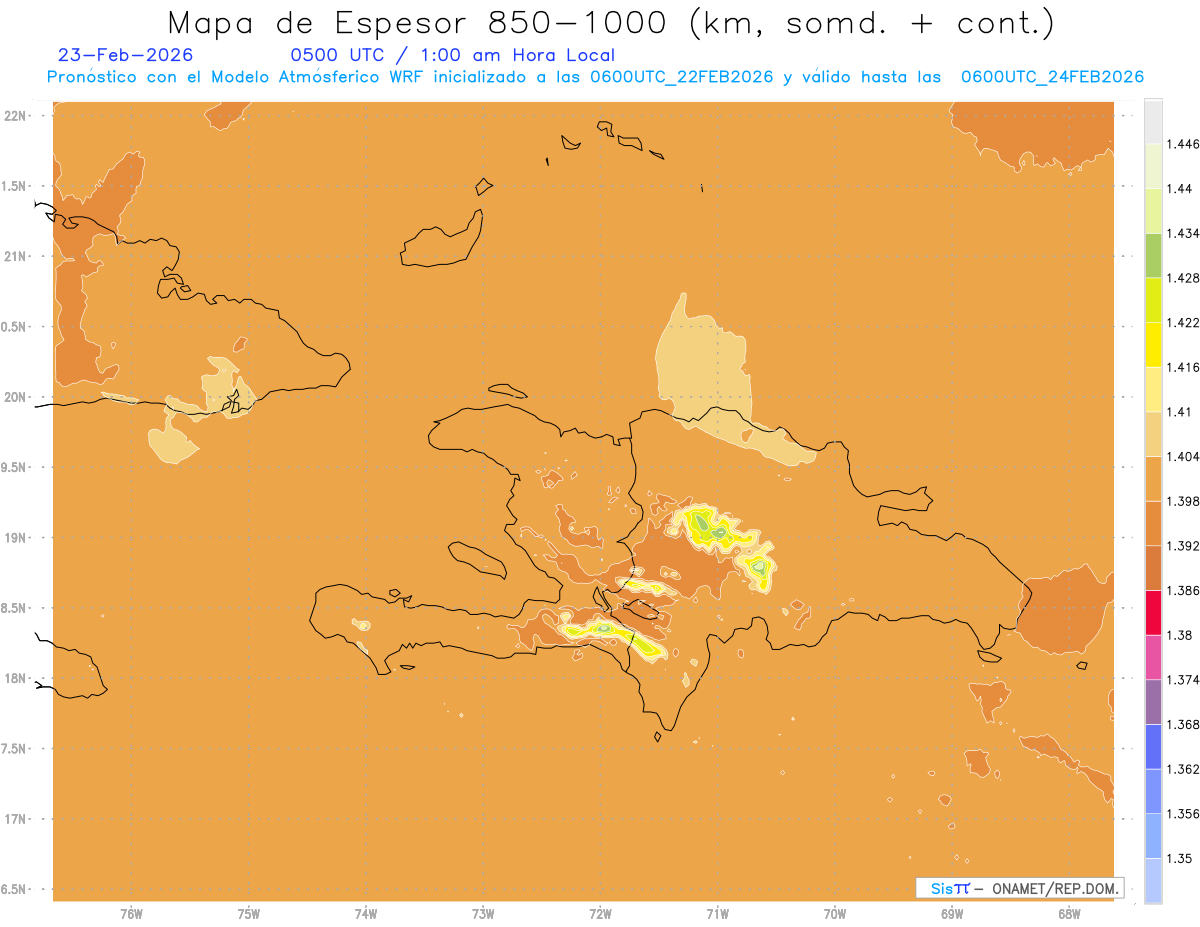
Task: Click the time '0500 UTC / 1:00 am Hora Local'
Action: coord(452,55)
